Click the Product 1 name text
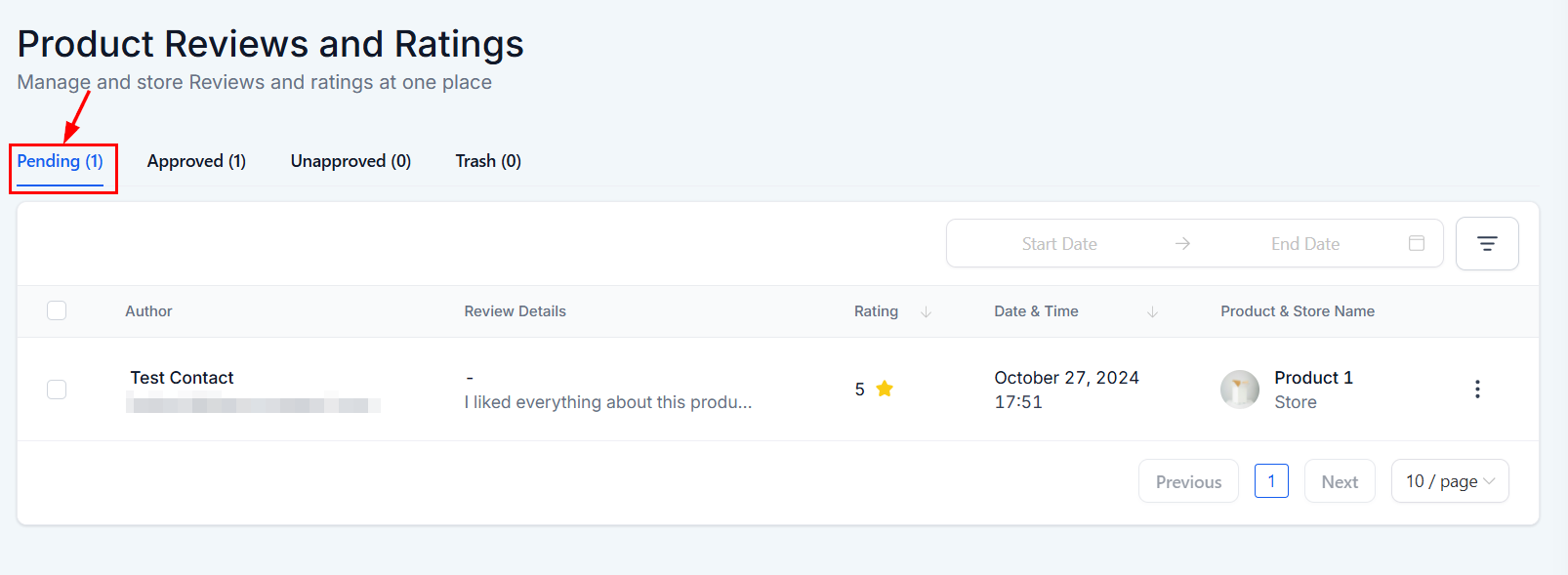 pos(1313,378)
